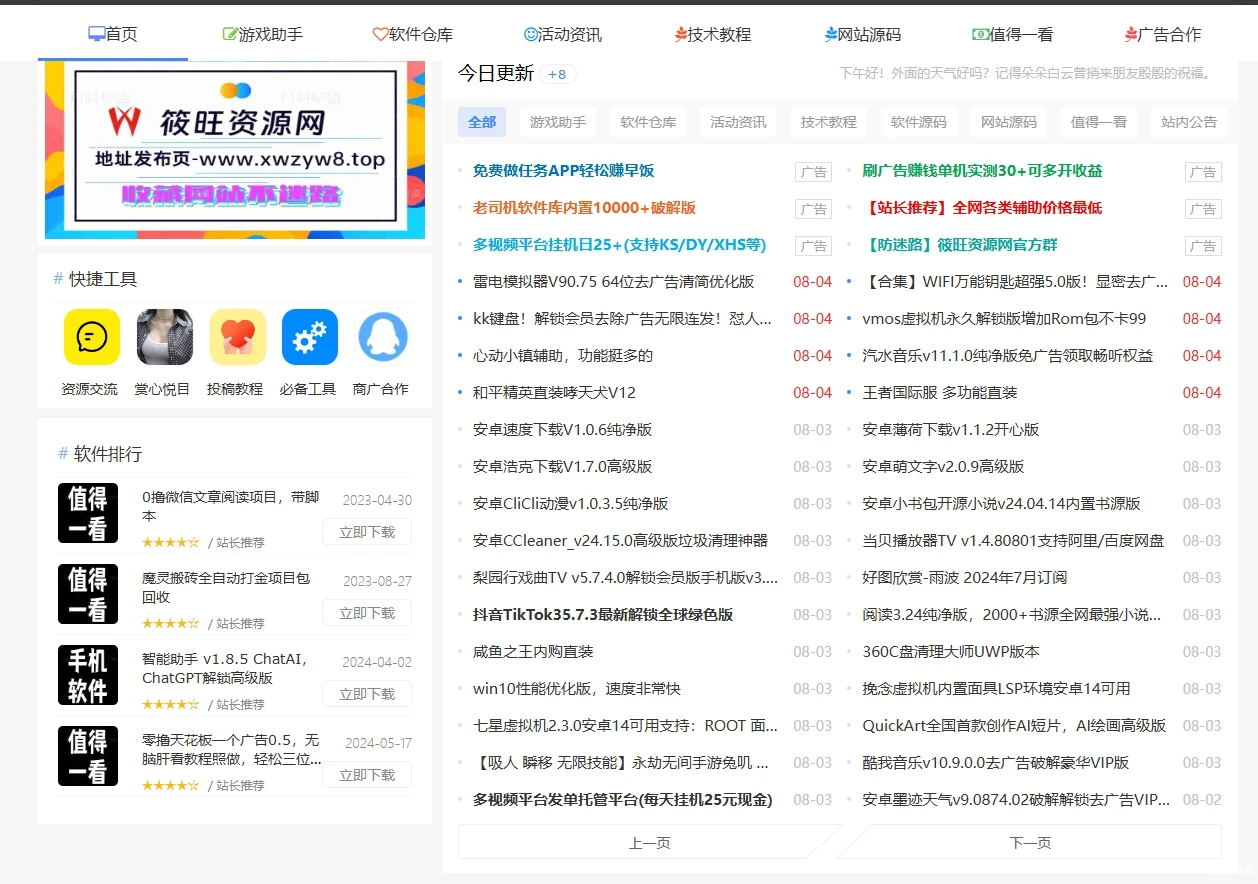Click the 抖音TikTok35.7.3 unlock article
The image size is (1258, 884).
click(603, 614)
